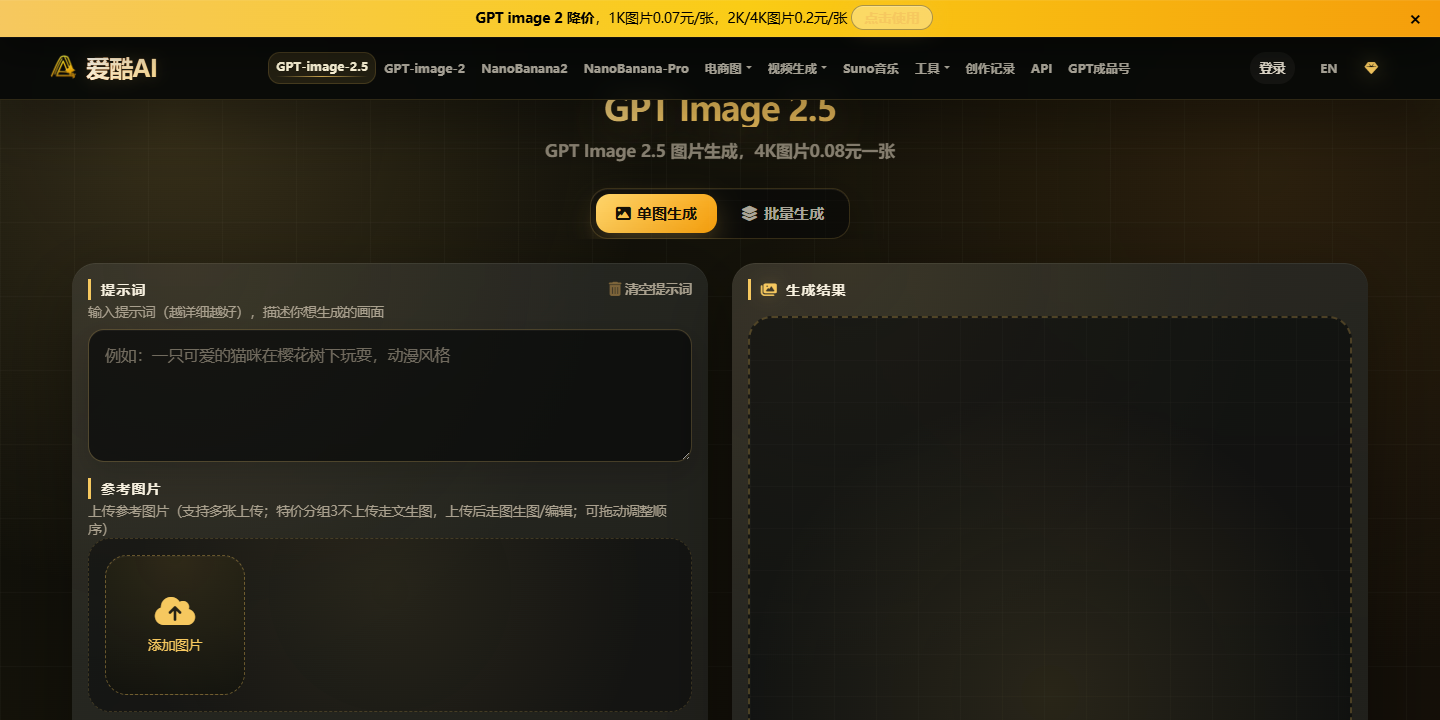Viewport: 1440px width, 720px height.
Task: Click the 生成结果 heading text
Action: point(816,290)
